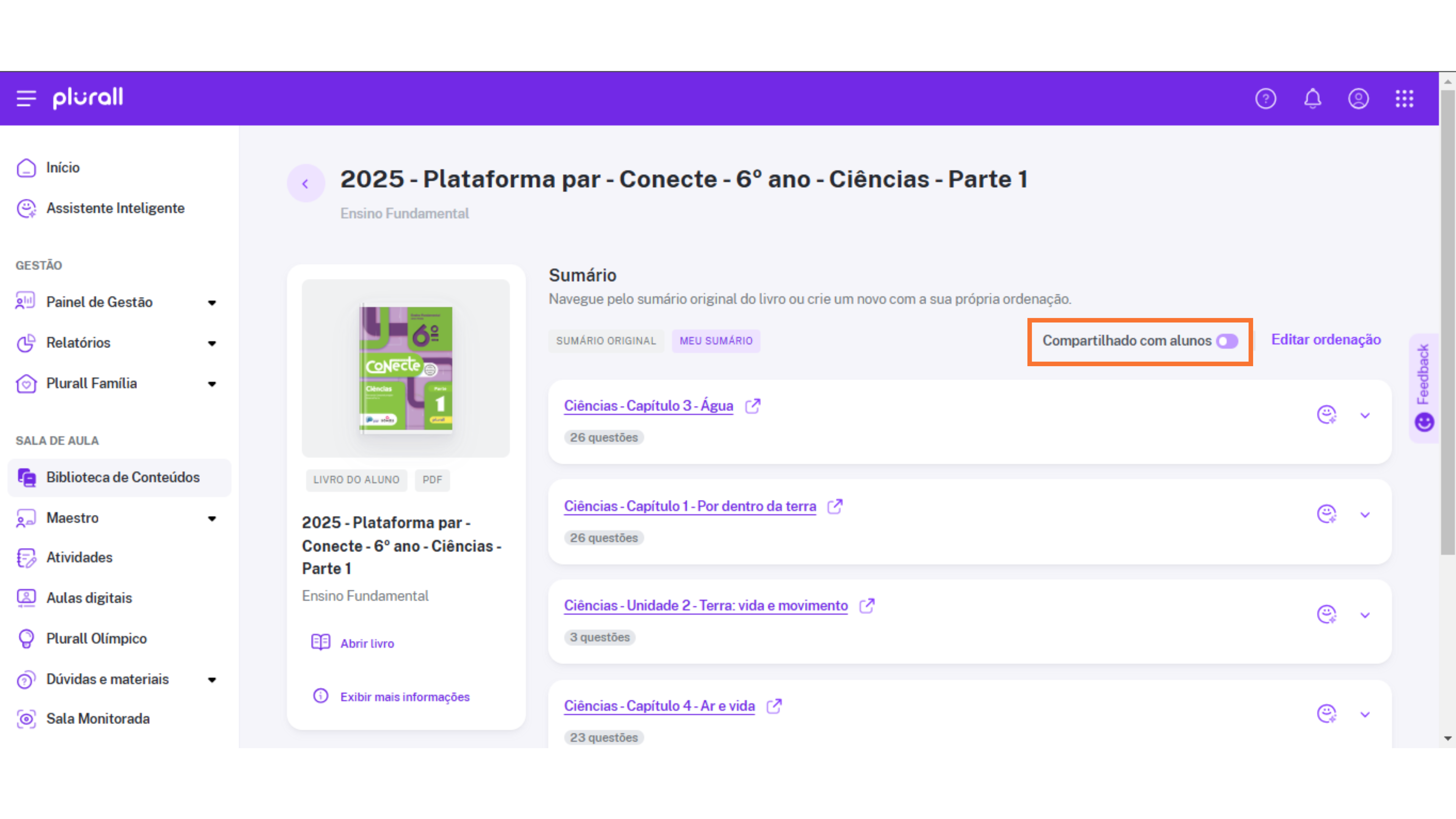Open Ciências - Unidade 2 - Terra: vida e movimento
Image resolution: width=1456 pixels, height=819 pixels.
point(706,605)
